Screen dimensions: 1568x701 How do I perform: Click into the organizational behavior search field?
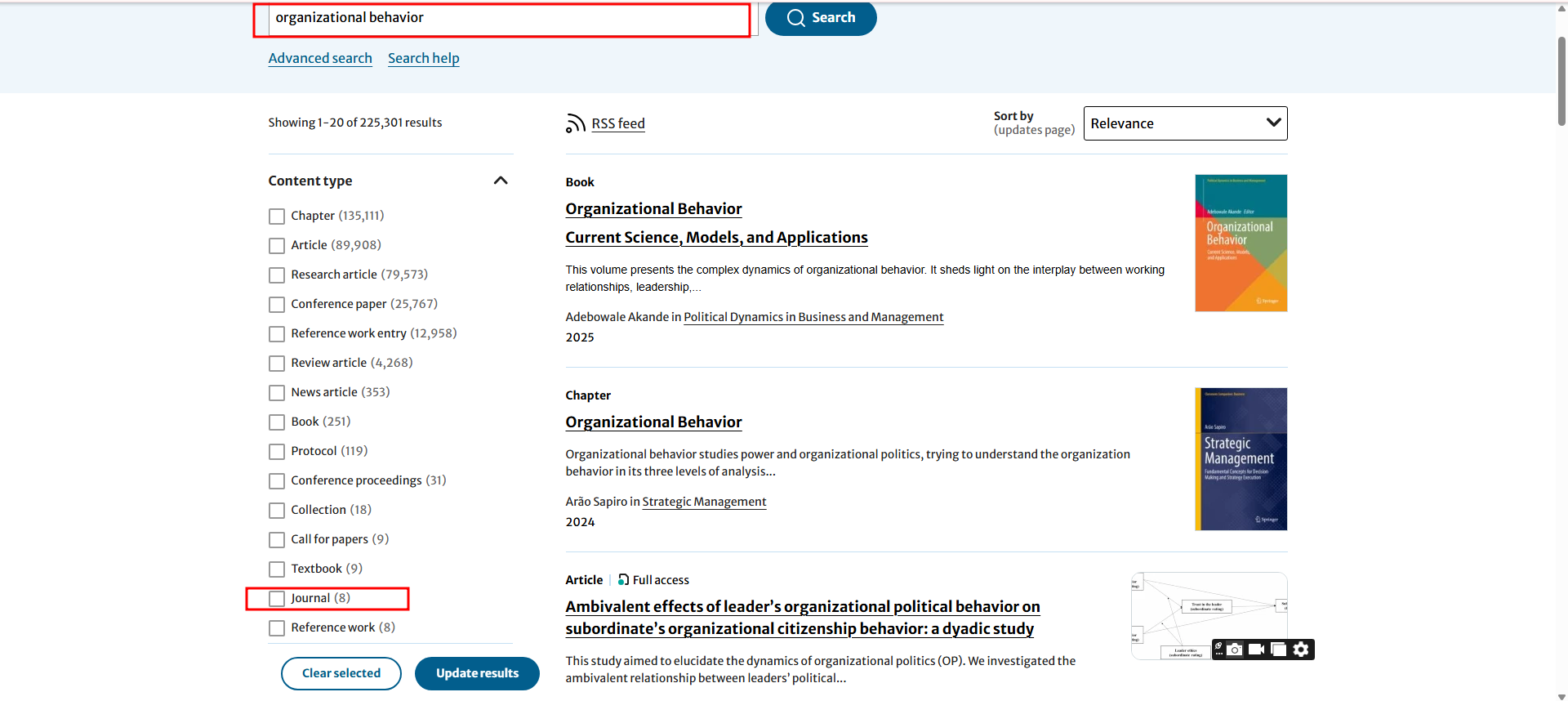[506, 19]
